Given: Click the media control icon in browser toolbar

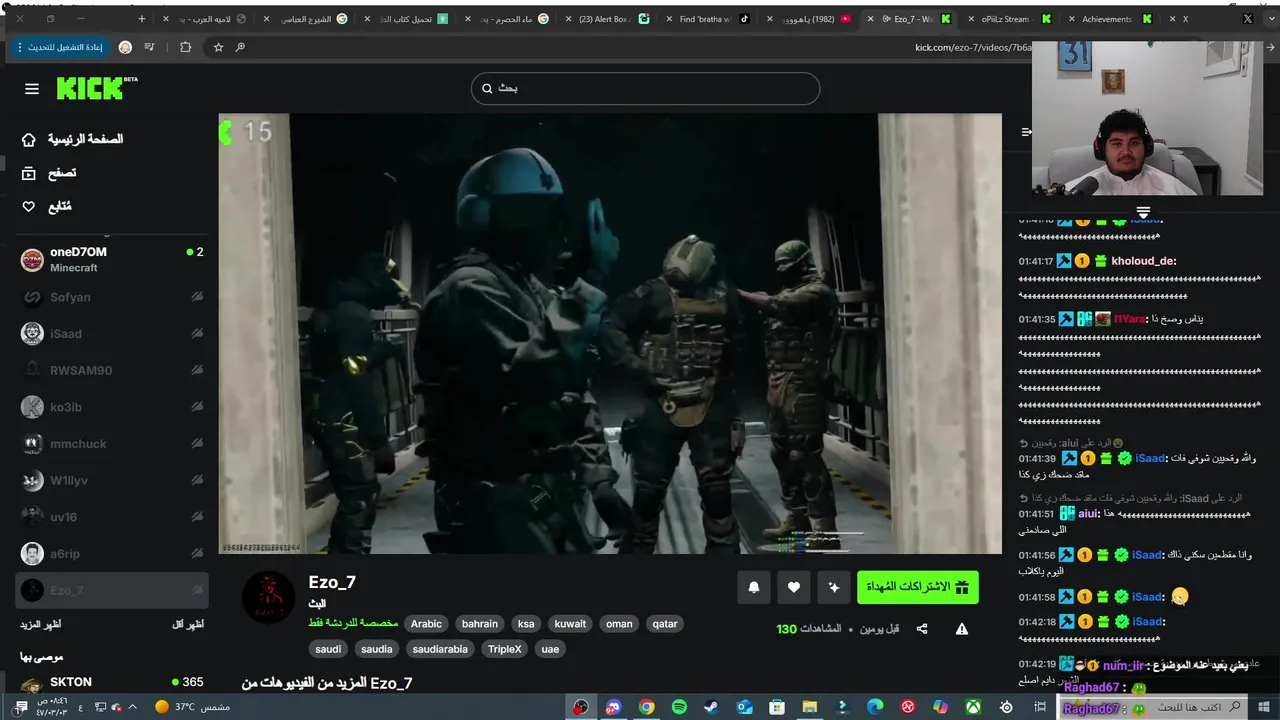Looking at the screenshot, I should [x=150, y=47].
